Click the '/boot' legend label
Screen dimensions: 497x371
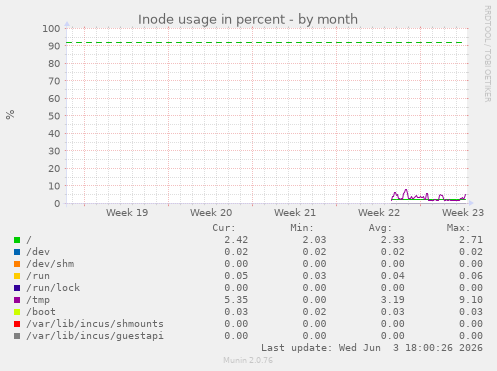tap(41, 312)
